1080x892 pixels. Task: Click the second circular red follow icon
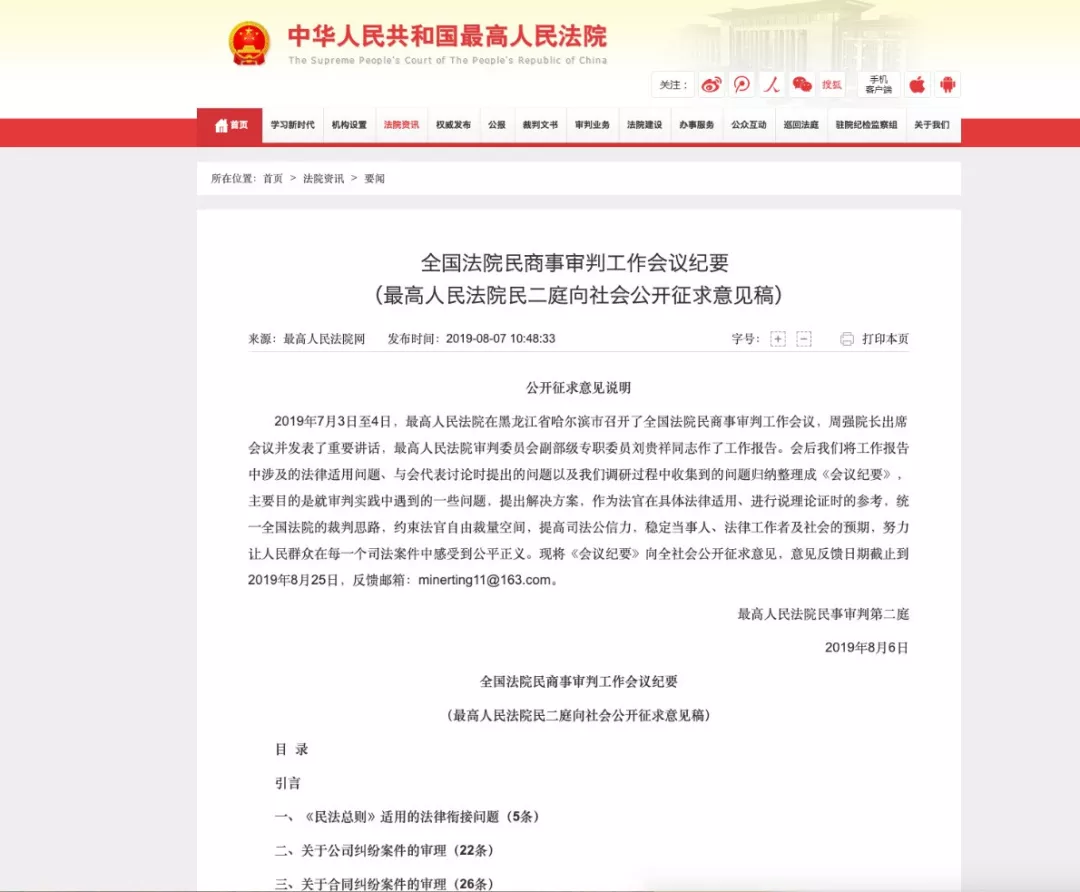tap(741, 85)
